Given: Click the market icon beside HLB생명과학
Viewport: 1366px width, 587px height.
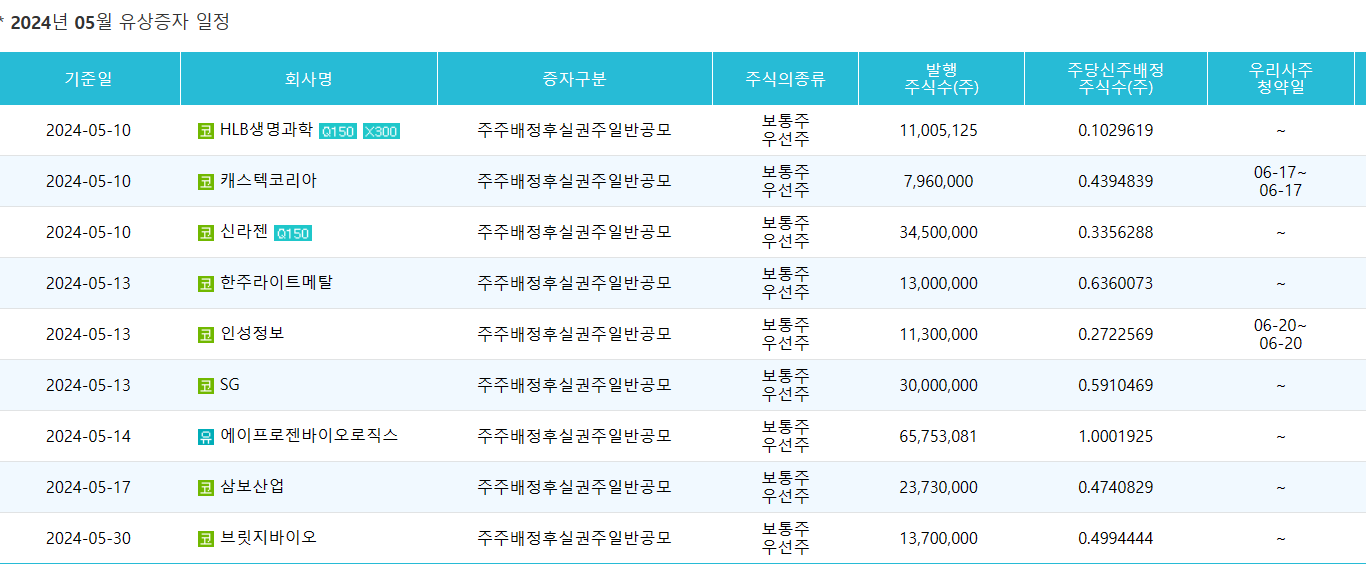Looking at the screenshot, I should pyautogui.click(x=206, y=131).
